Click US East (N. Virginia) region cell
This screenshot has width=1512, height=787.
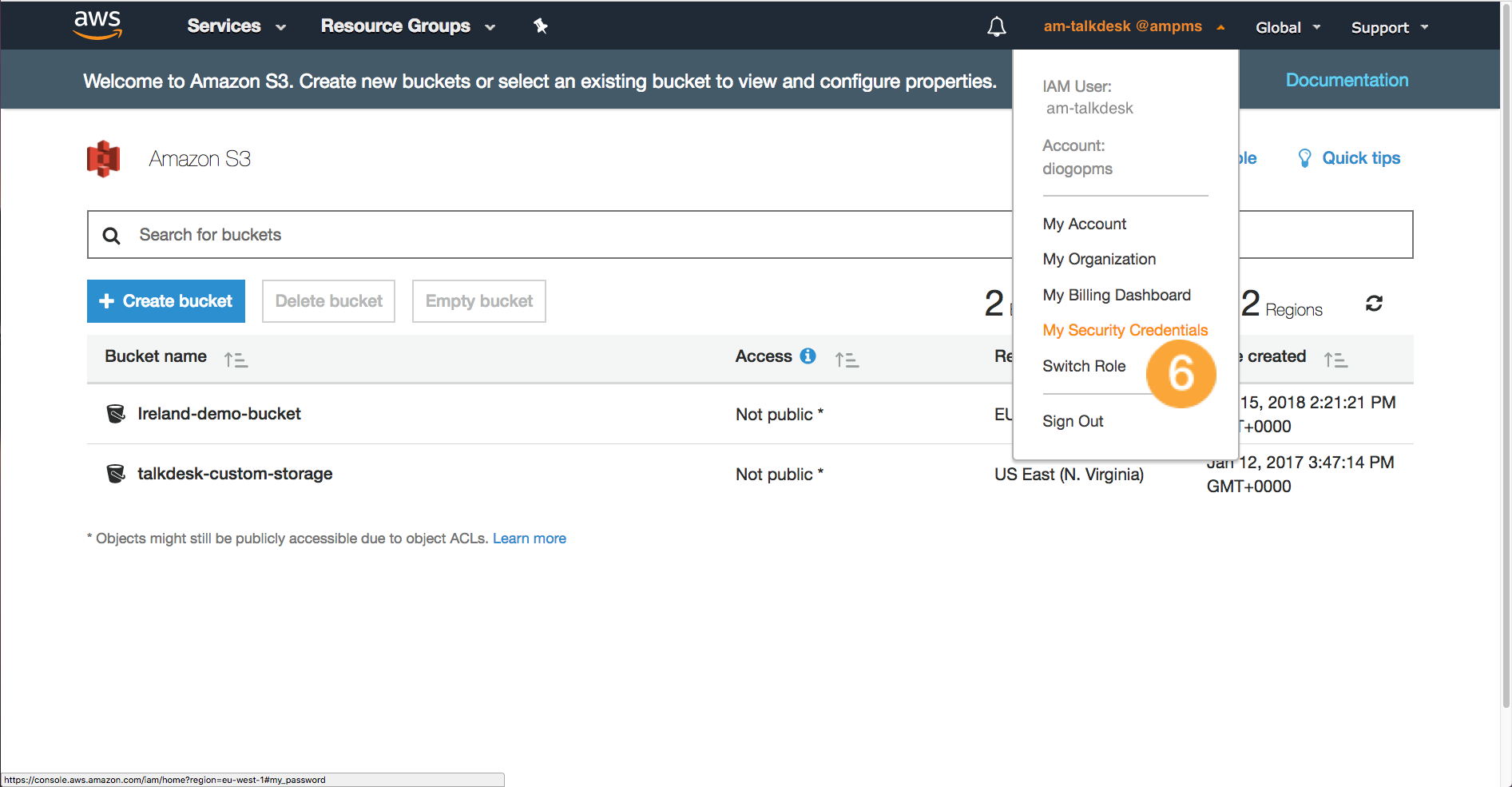(1069, 475)
